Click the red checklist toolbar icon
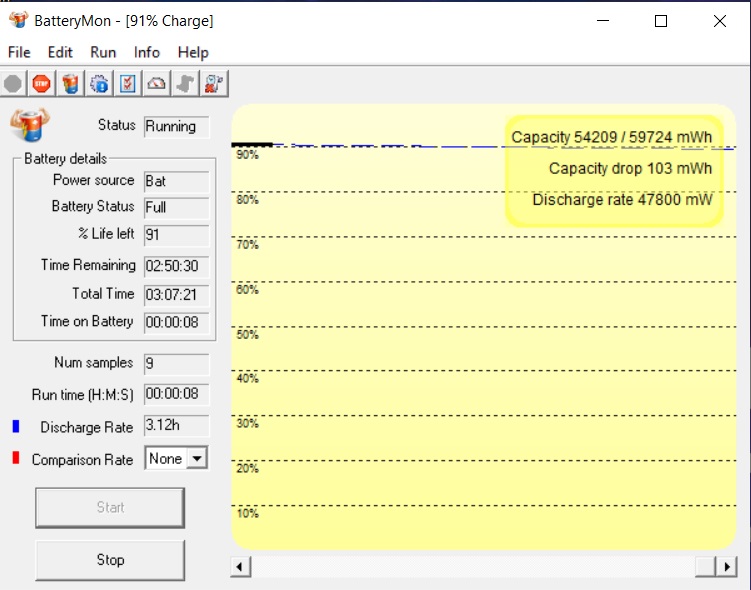 [x=128, y=84]
